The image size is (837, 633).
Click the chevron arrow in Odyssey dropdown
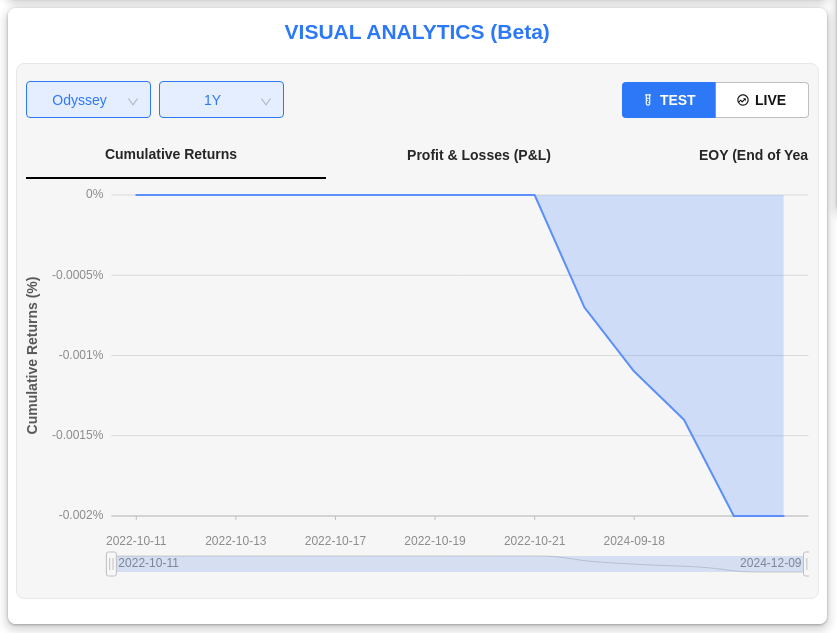click(x=133, y=101)
